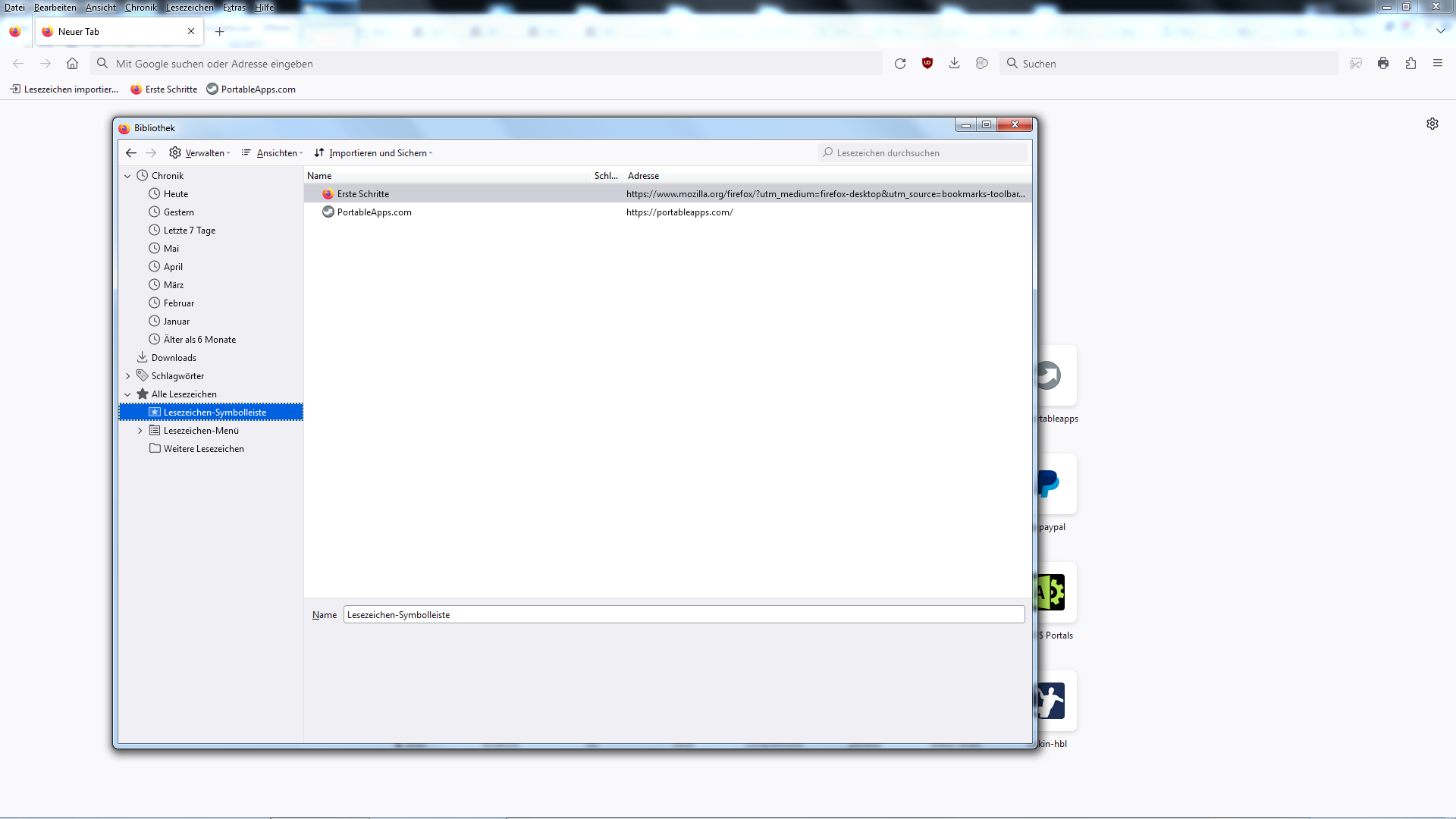Collapse the Chronik tree node

tap(128, 176)
